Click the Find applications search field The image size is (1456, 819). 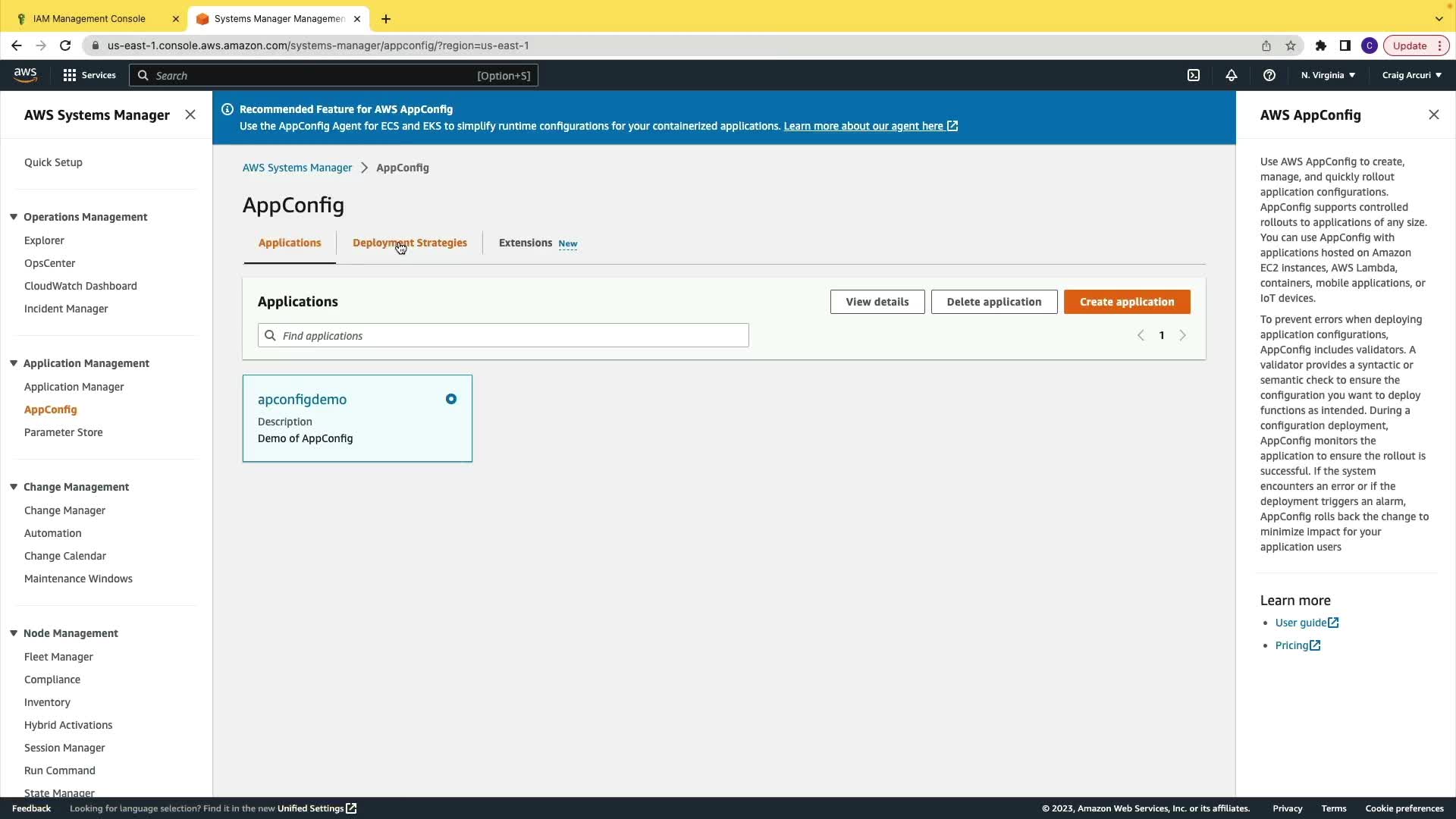tap(504, 335)
